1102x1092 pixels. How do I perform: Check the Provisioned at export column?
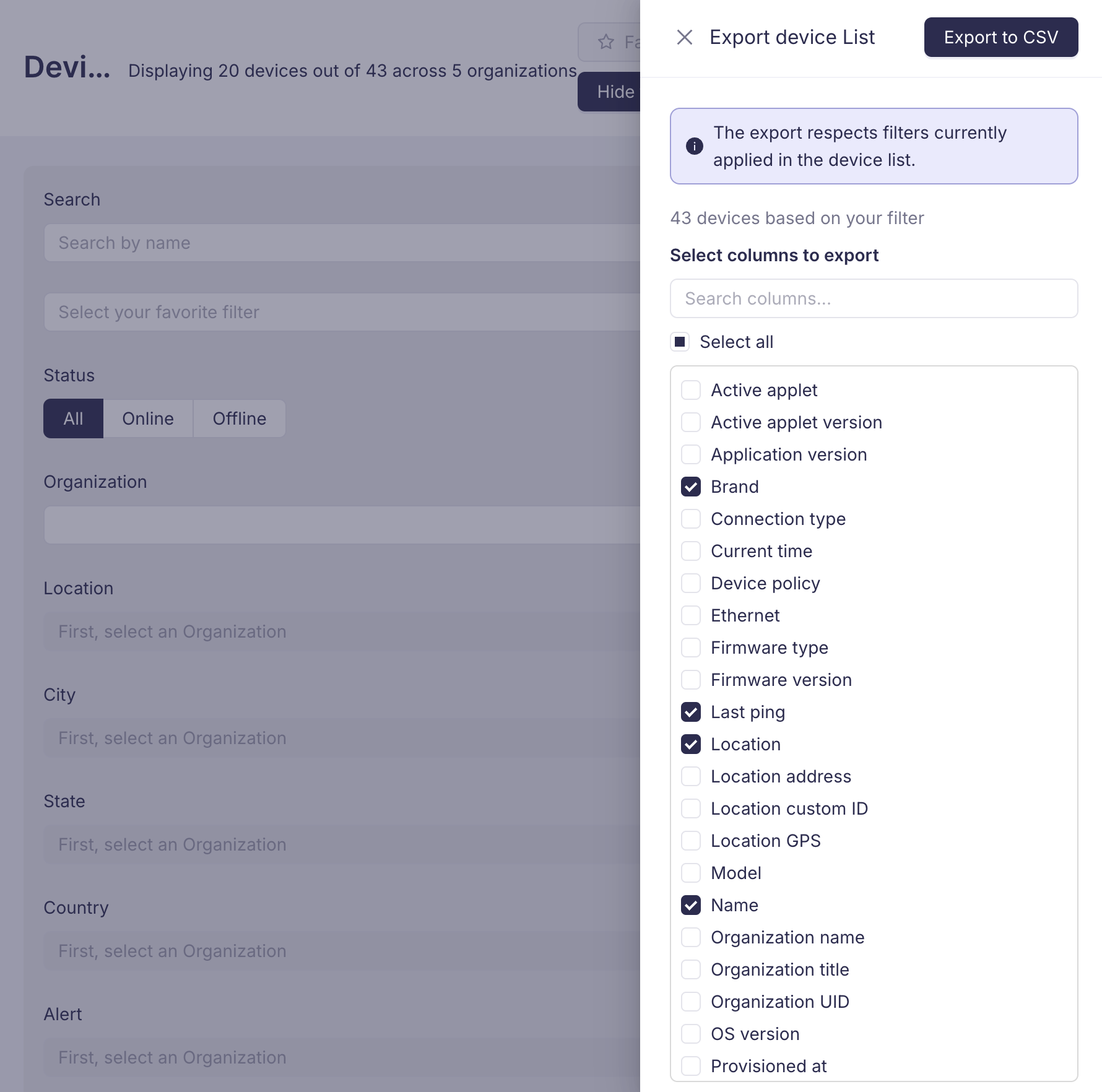[690, 1066]
